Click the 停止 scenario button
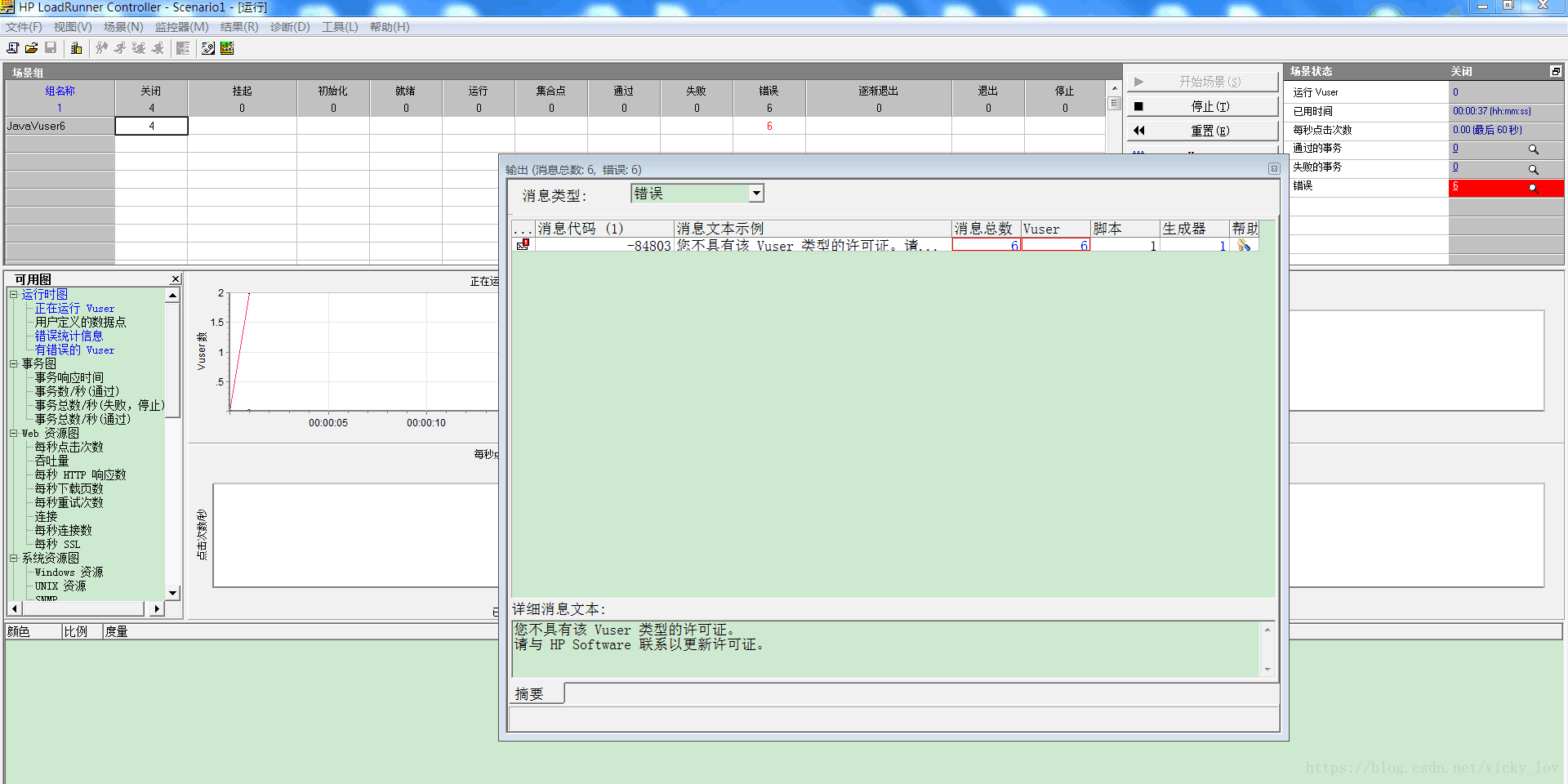Image resolution: width=1568 pixels, height=784 pixels. click(x=1202, y=106)
